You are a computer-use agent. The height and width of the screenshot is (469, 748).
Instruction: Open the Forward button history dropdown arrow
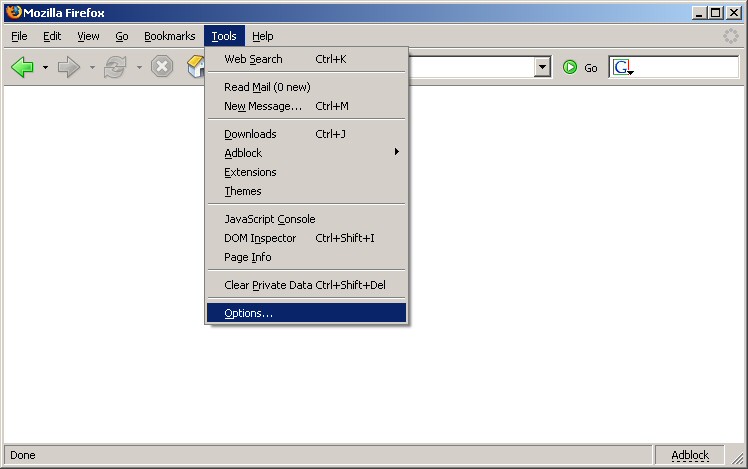coord(92,67)
